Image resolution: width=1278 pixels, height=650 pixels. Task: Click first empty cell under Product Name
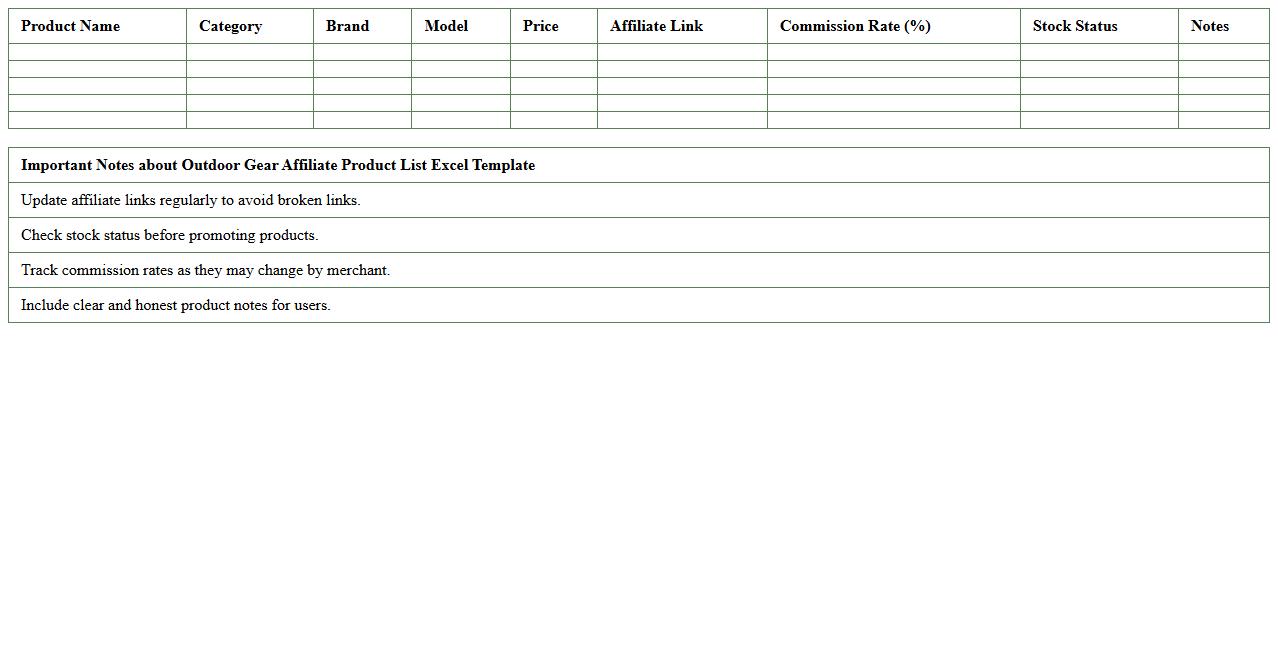pos(97,52)
